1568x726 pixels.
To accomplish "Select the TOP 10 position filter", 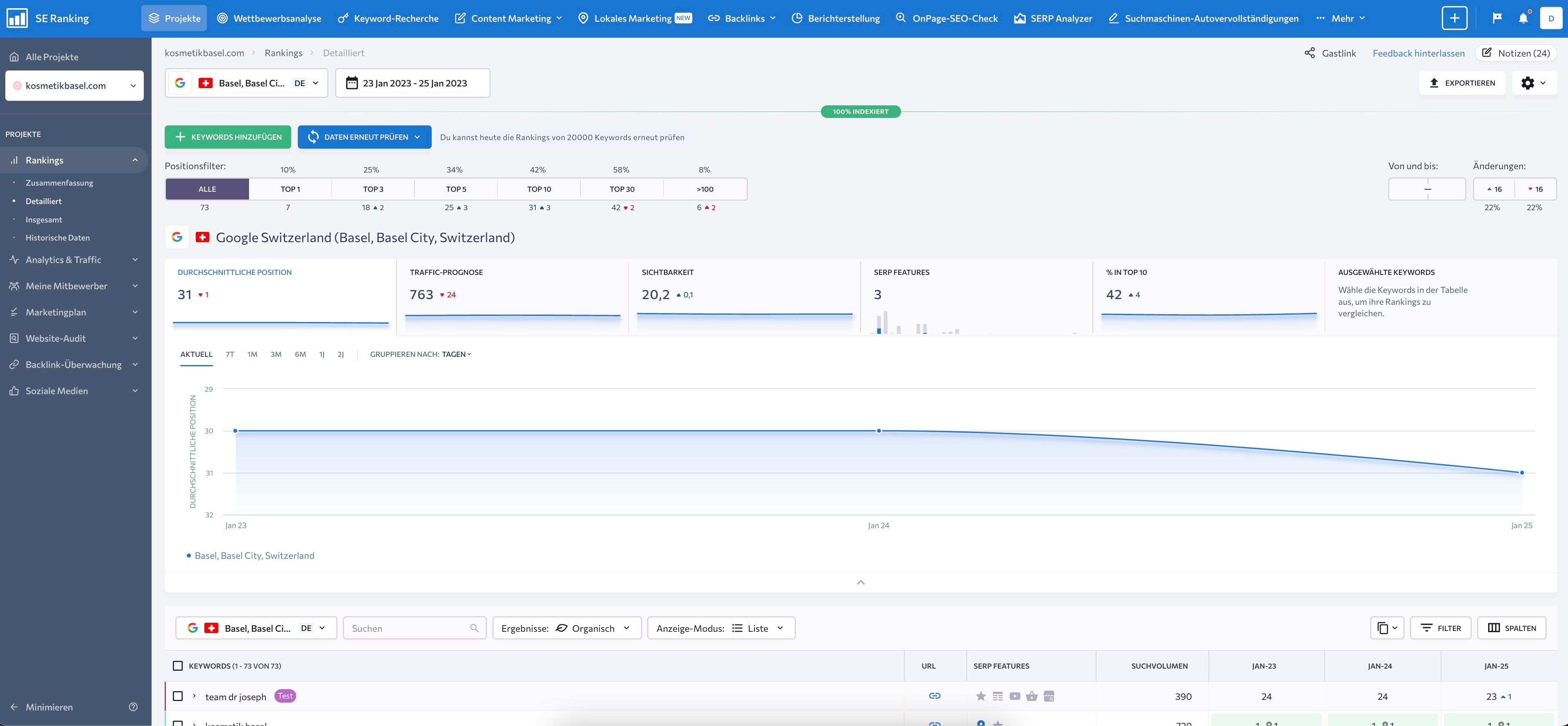I will pos(539,189).
